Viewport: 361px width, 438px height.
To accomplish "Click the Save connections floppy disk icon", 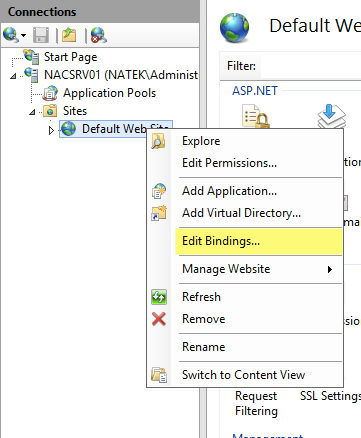I will coord(41,35).
